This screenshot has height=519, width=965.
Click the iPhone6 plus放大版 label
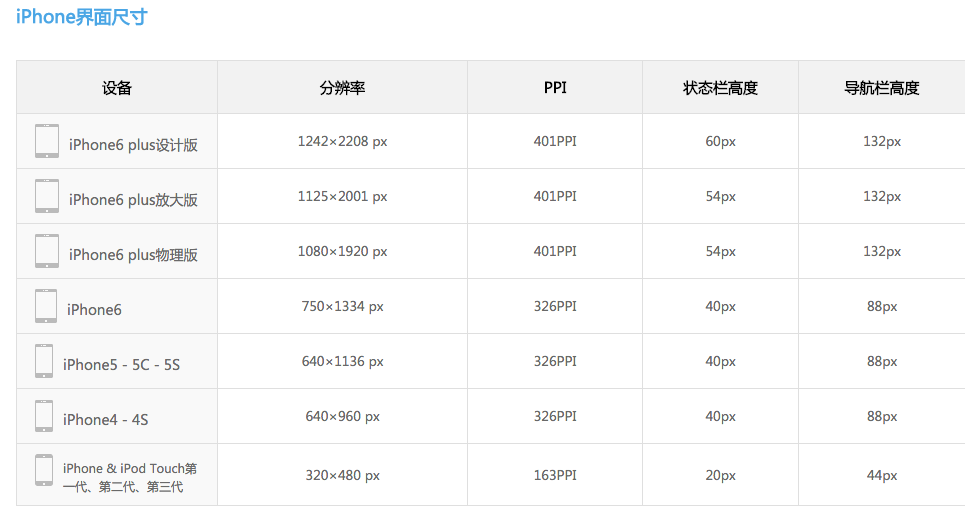pyautogui.click(x=133, y=199)
